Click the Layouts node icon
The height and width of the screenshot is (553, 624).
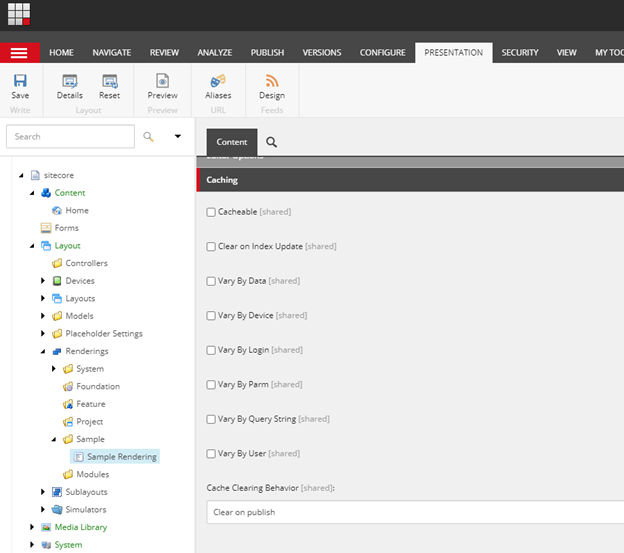pos(57,298)
